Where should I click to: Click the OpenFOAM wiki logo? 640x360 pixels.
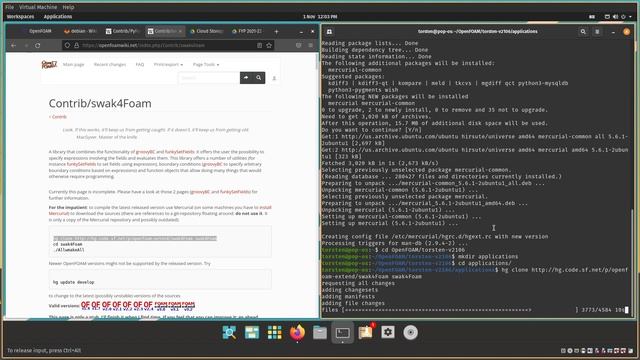[x=49, y=64]
